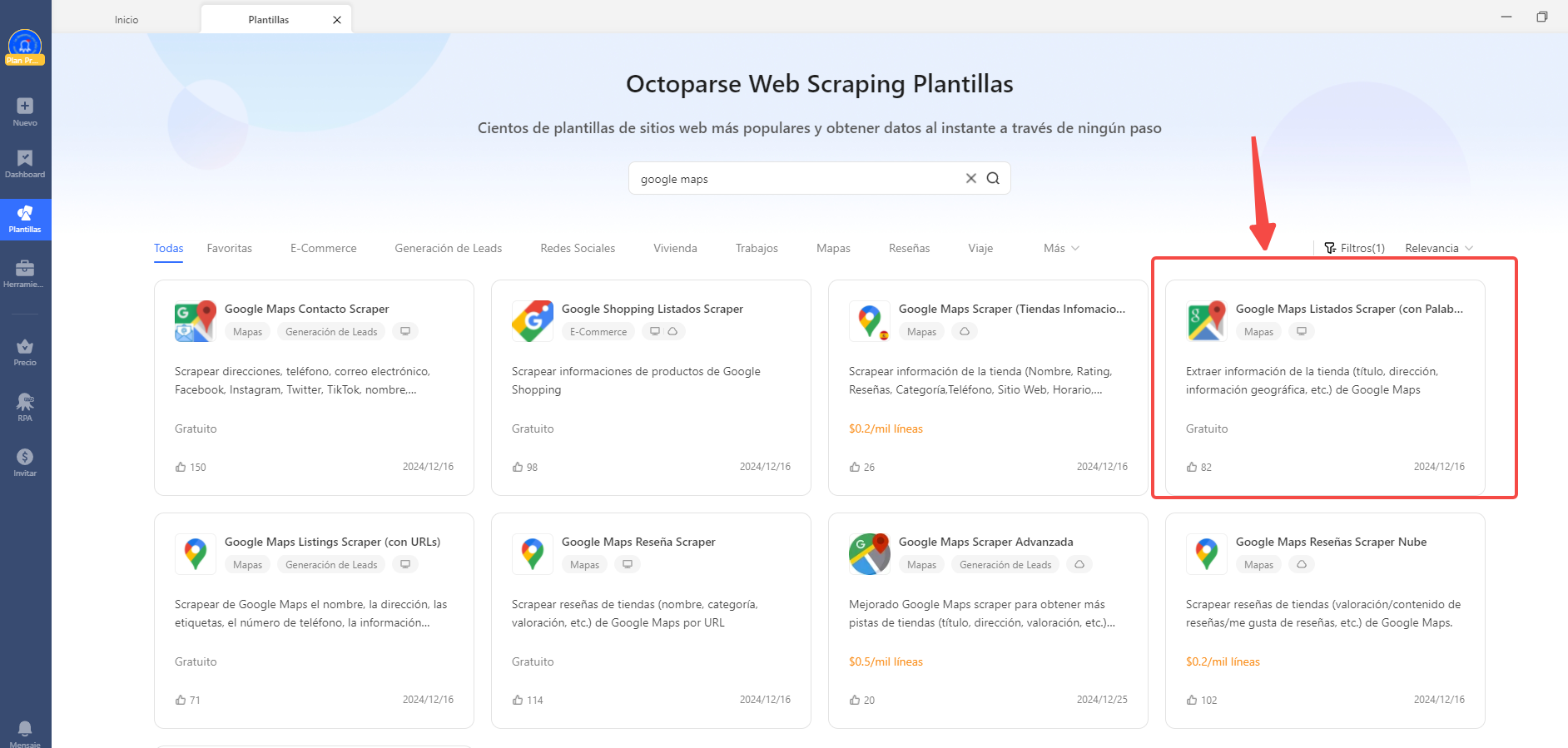Like Google Maps Reseñas Scraper Nube template

[1192, 700]
